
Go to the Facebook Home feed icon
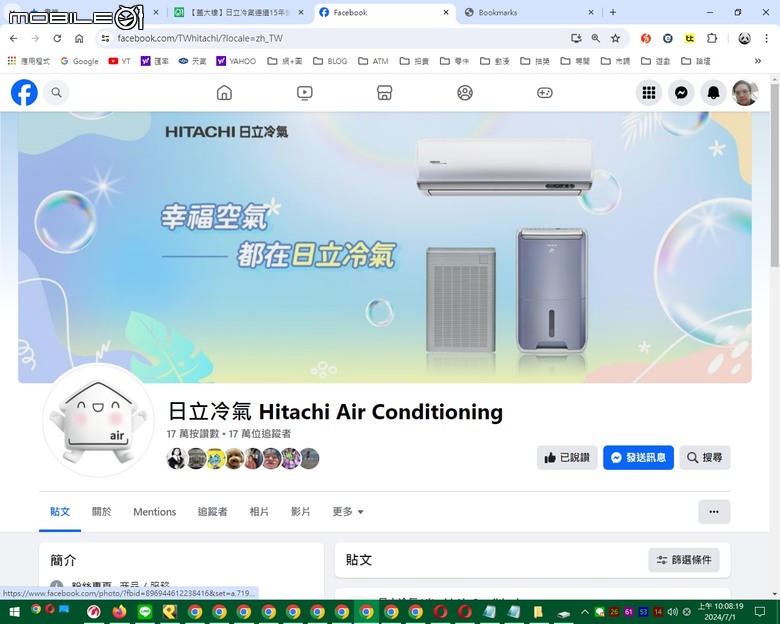224,93
